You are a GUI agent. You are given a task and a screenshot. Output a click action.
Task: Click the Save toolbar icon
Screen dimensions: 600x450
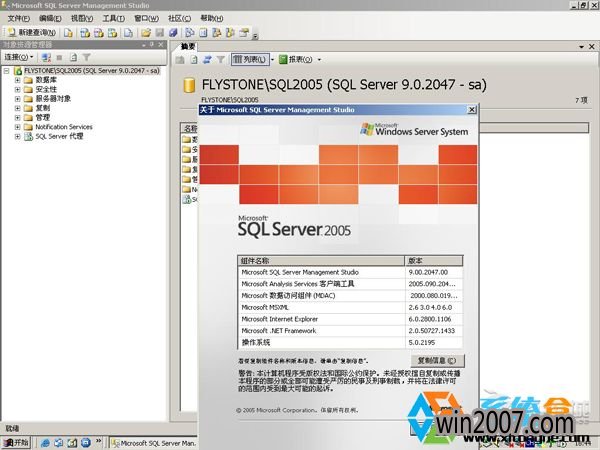(x=160, y=33)
